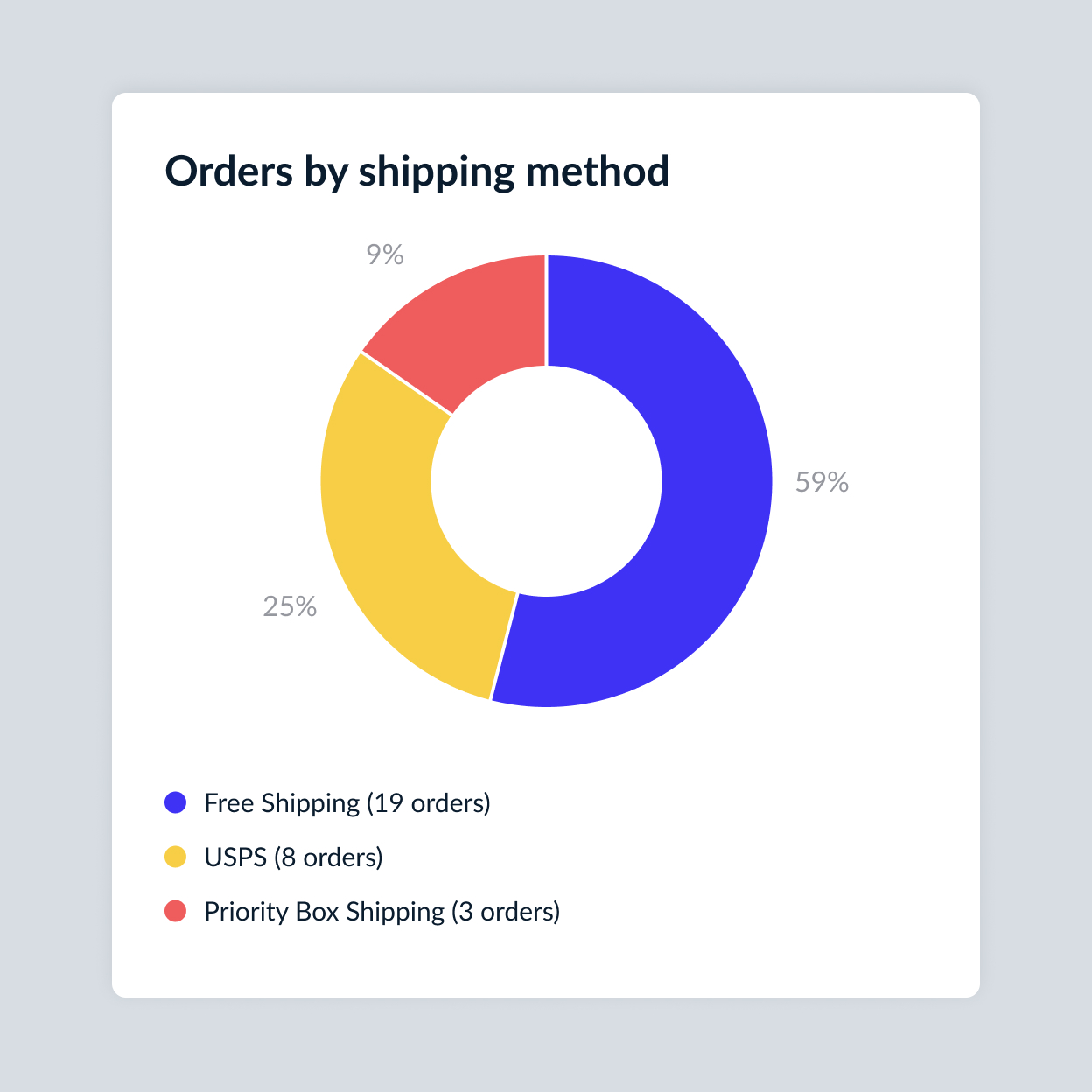
Task: Click the white center of the donut chart
Action: click(546, 480)
